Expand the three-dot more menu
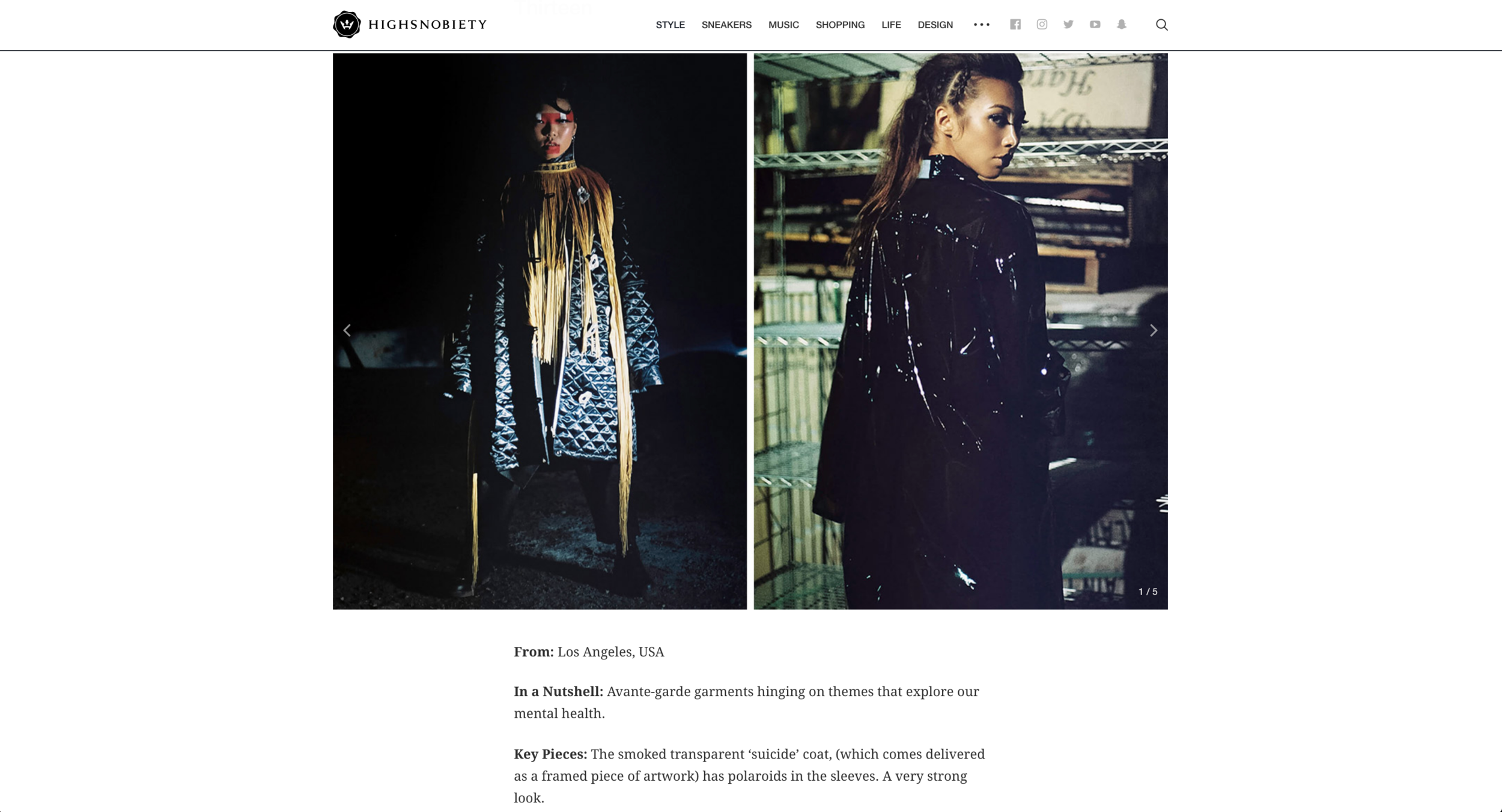Image resolution: width=1502 pixels, height=812 pixels. pyautogui.click(x=982, y=25)
